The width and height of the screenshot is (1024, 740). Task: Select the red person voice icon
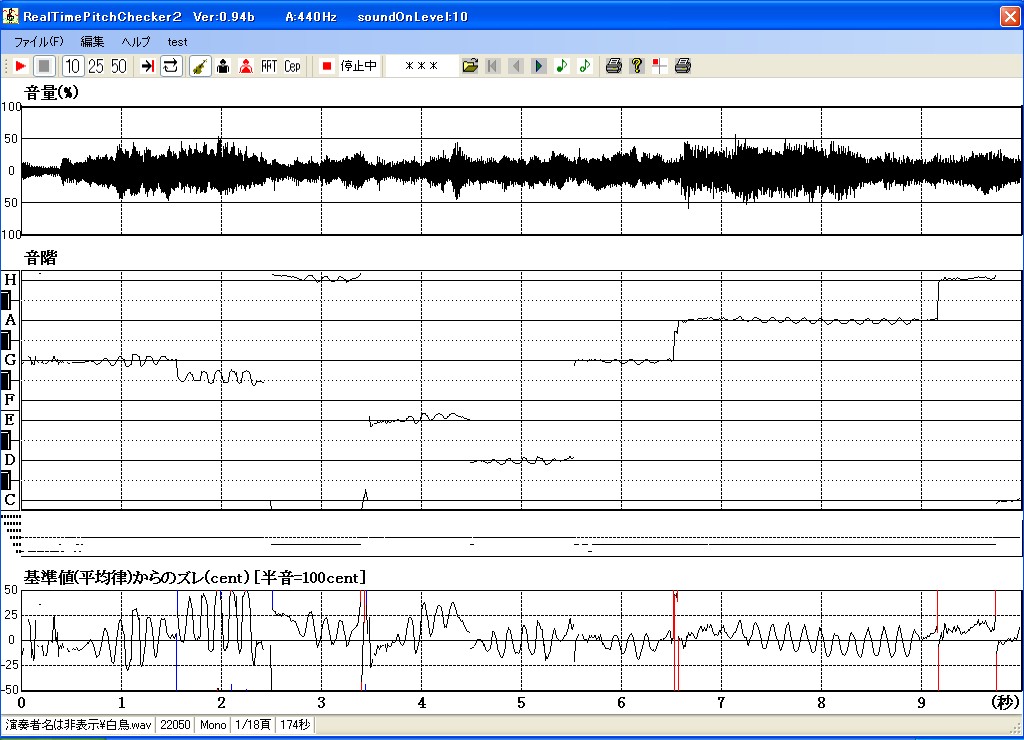[x=246, y=66]
